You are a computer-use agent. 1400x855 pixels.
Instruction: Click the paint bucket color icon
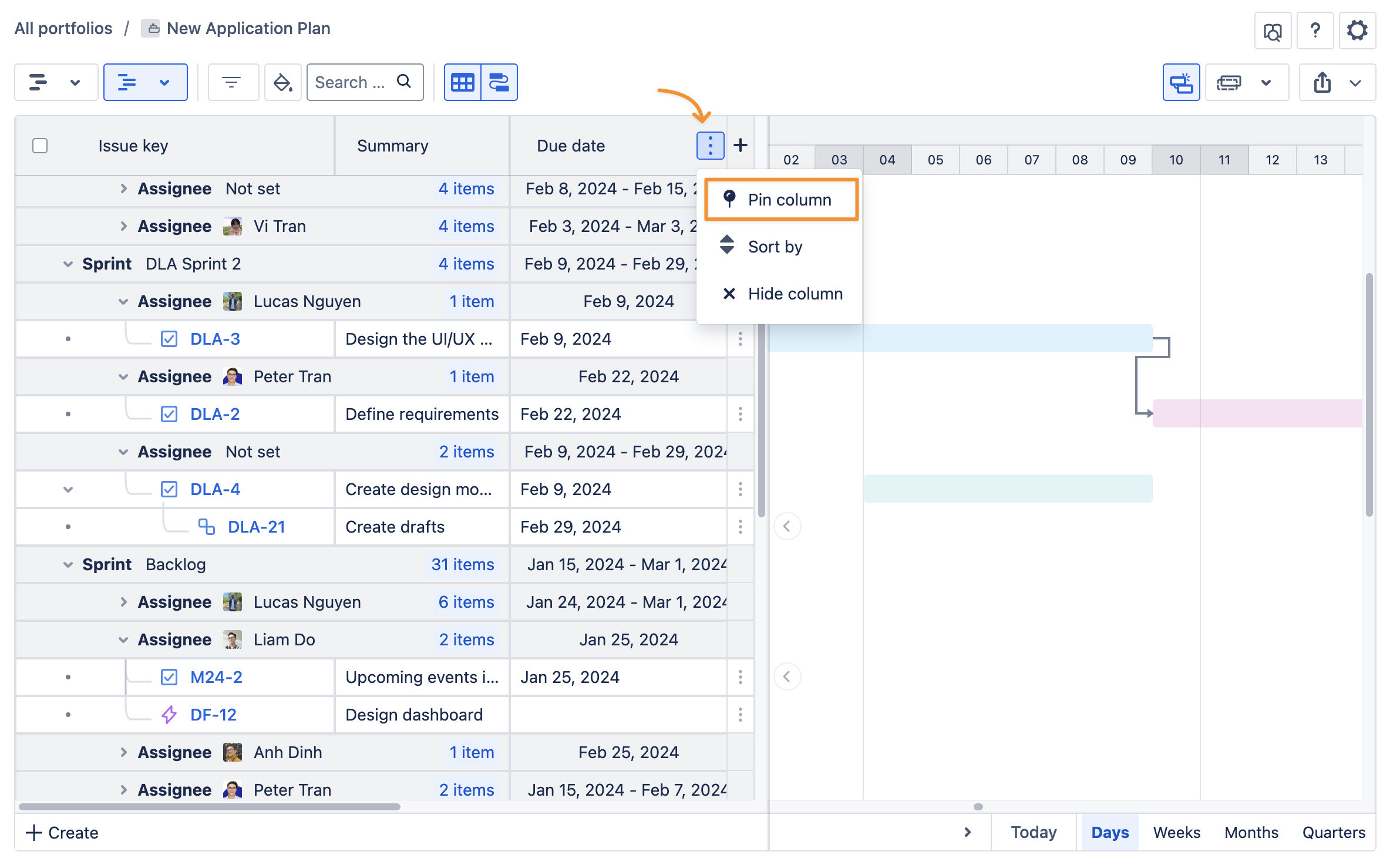click(282, 82)
